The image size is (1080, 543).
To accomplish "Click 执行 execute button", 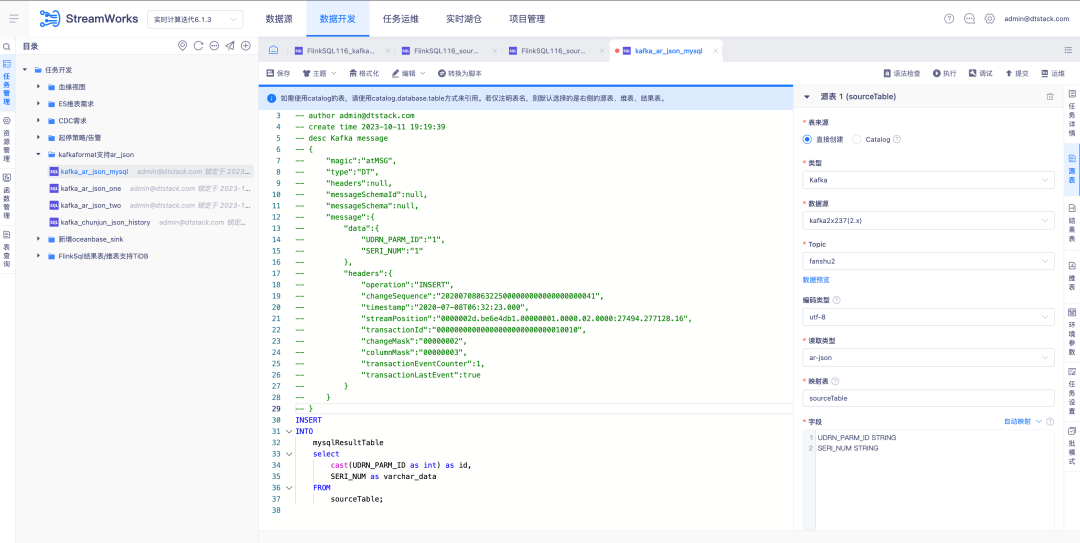I will (x=944, y=73).
